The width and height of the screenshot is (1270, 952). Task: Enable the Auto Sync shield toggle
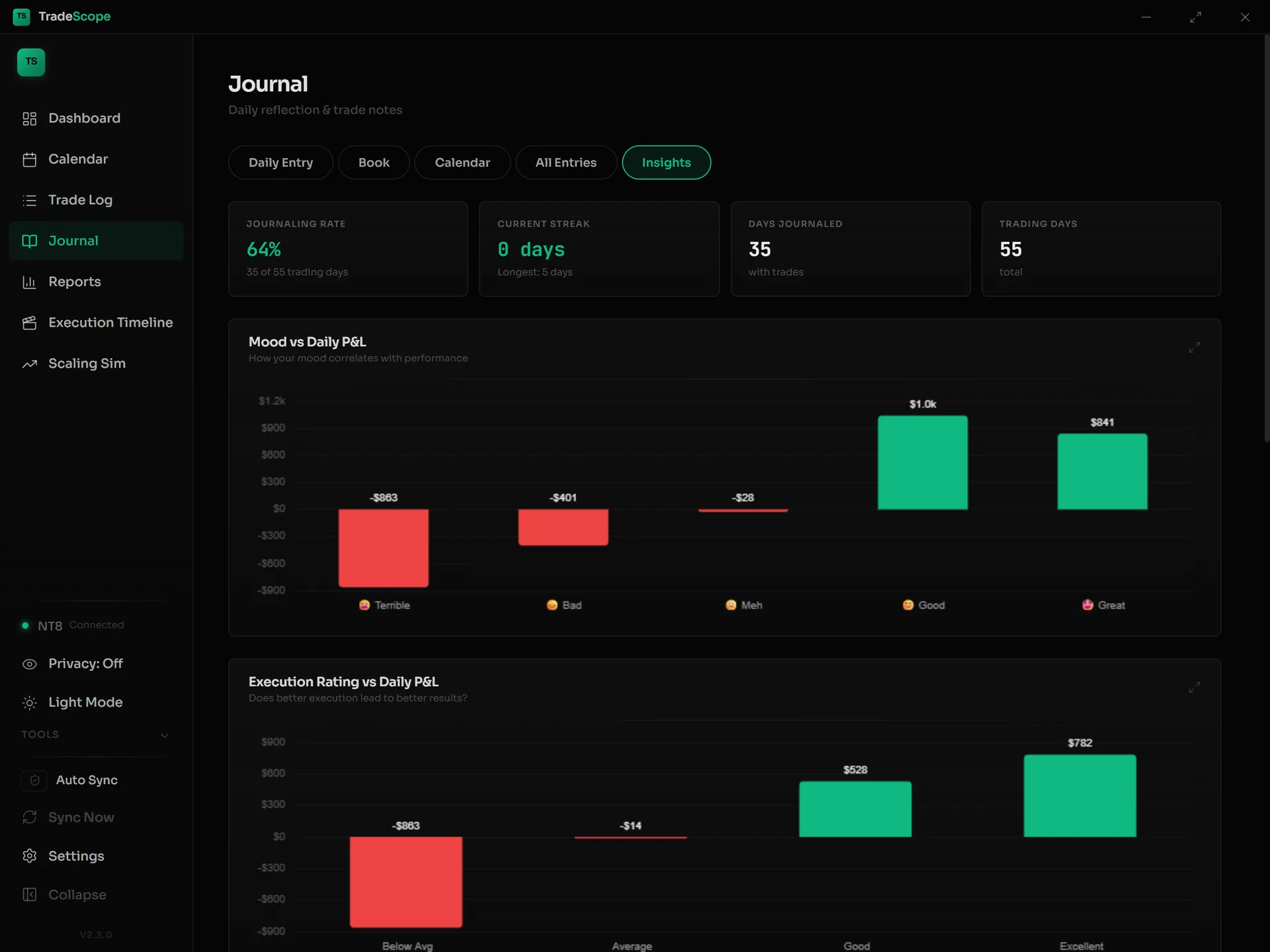[34, 781]
